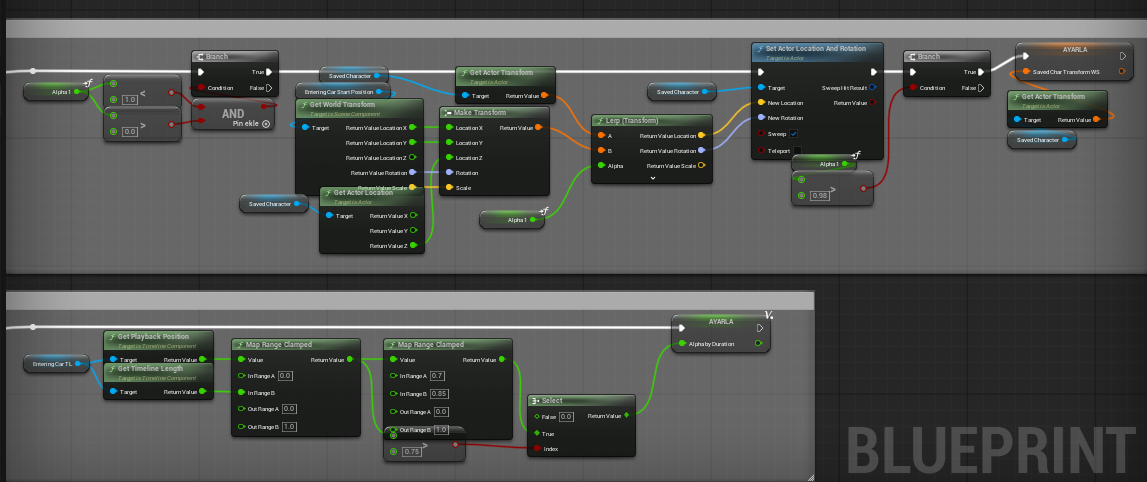Click the Lerp node's A input pin
The height and width of the screenshot is (482, 1147).
(x=601, y=135)
